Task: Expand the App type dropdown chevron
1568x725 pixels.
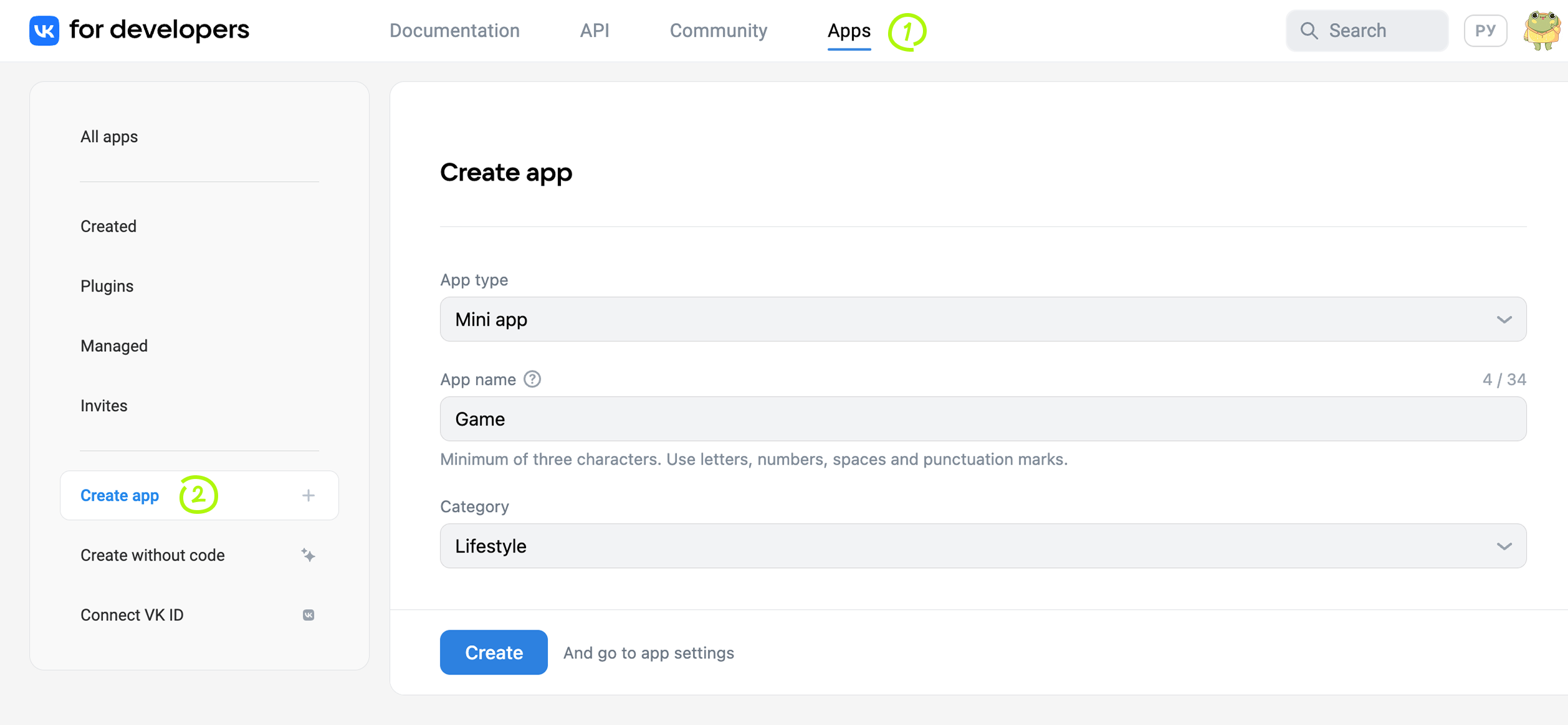Action: tap(1504, 320)
